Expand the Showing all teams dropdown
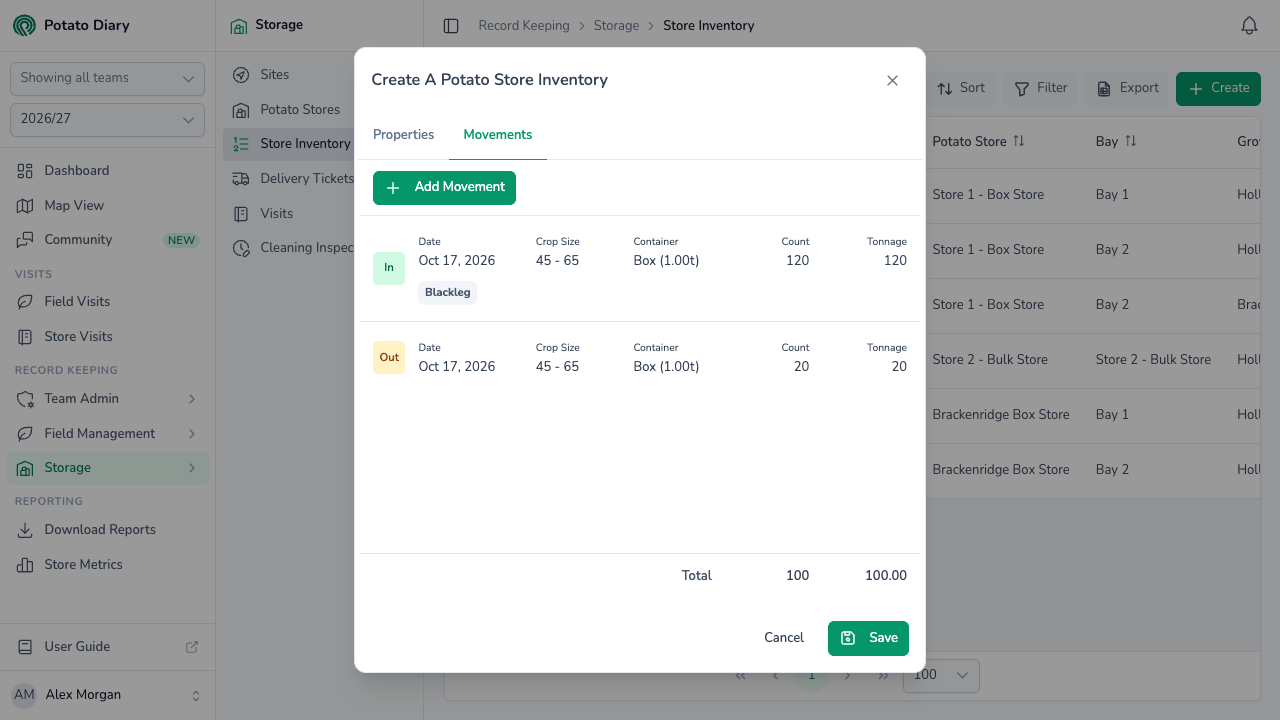Image resolution: width=1280 pixels, height=720 pixels. tap(107, 78)
